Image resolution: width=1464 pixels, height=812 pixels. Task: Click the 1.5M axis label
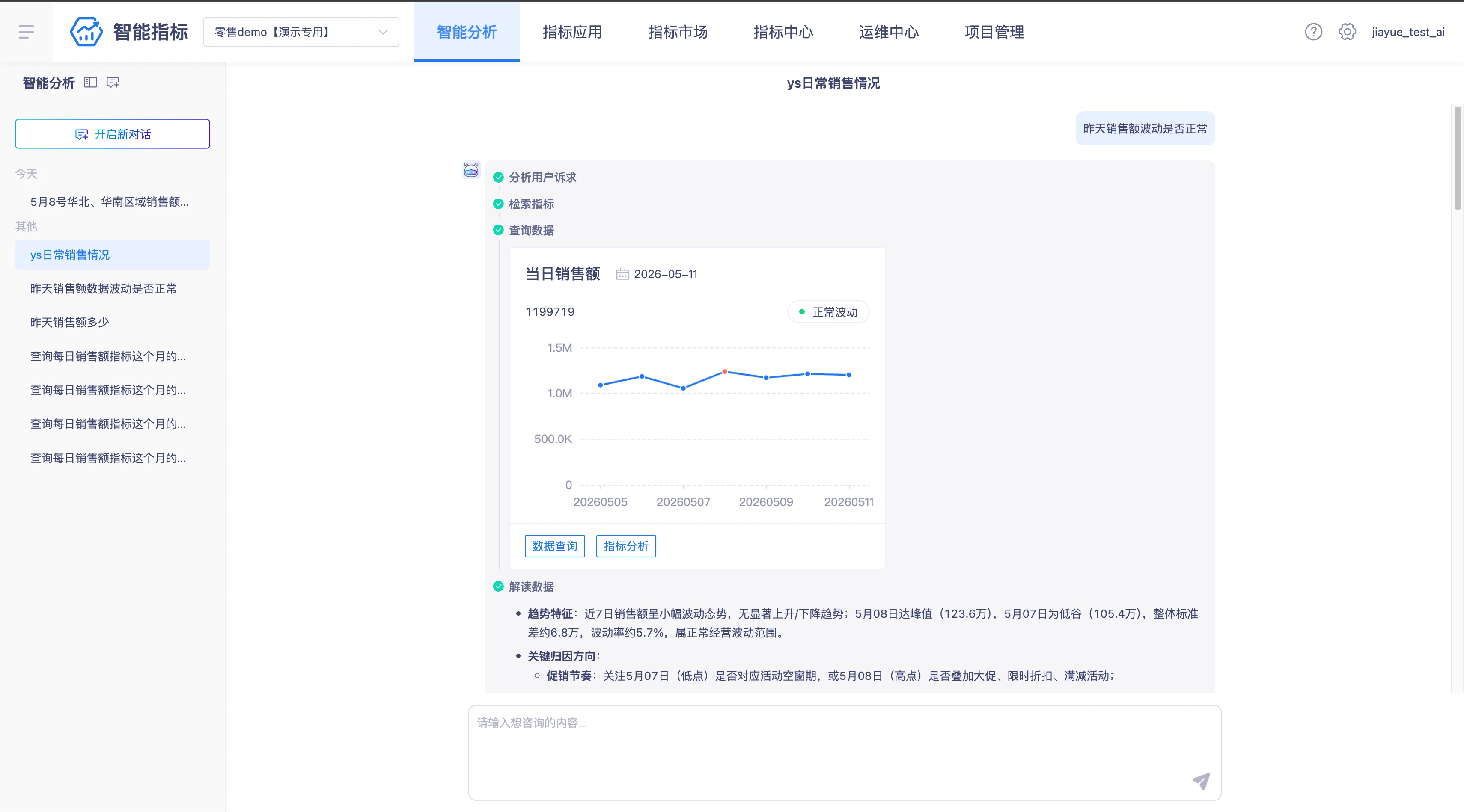point(560,347)
